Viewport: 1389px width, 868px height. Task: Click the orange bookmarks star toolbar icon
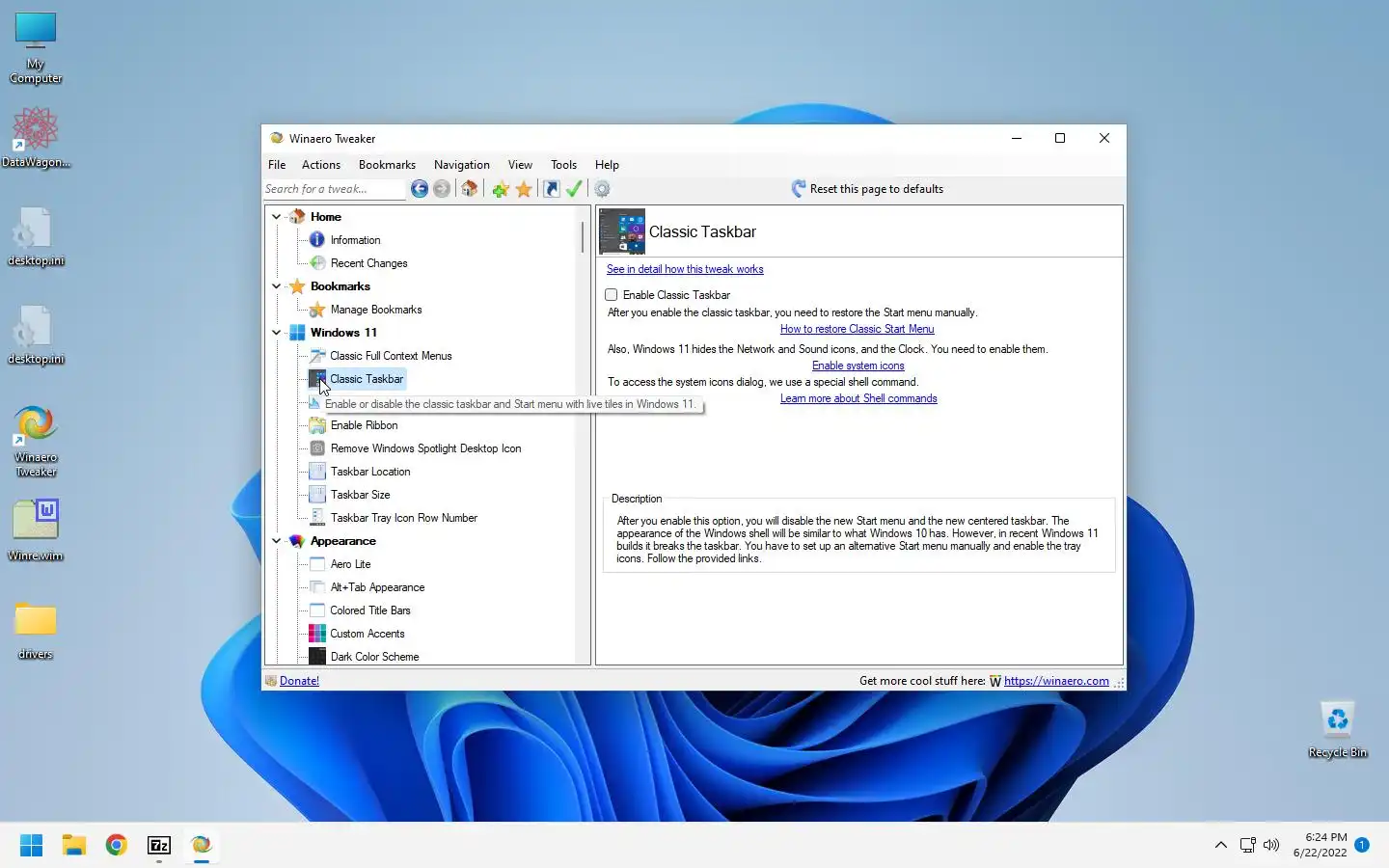pyautogui.click(x=524, y=189)
